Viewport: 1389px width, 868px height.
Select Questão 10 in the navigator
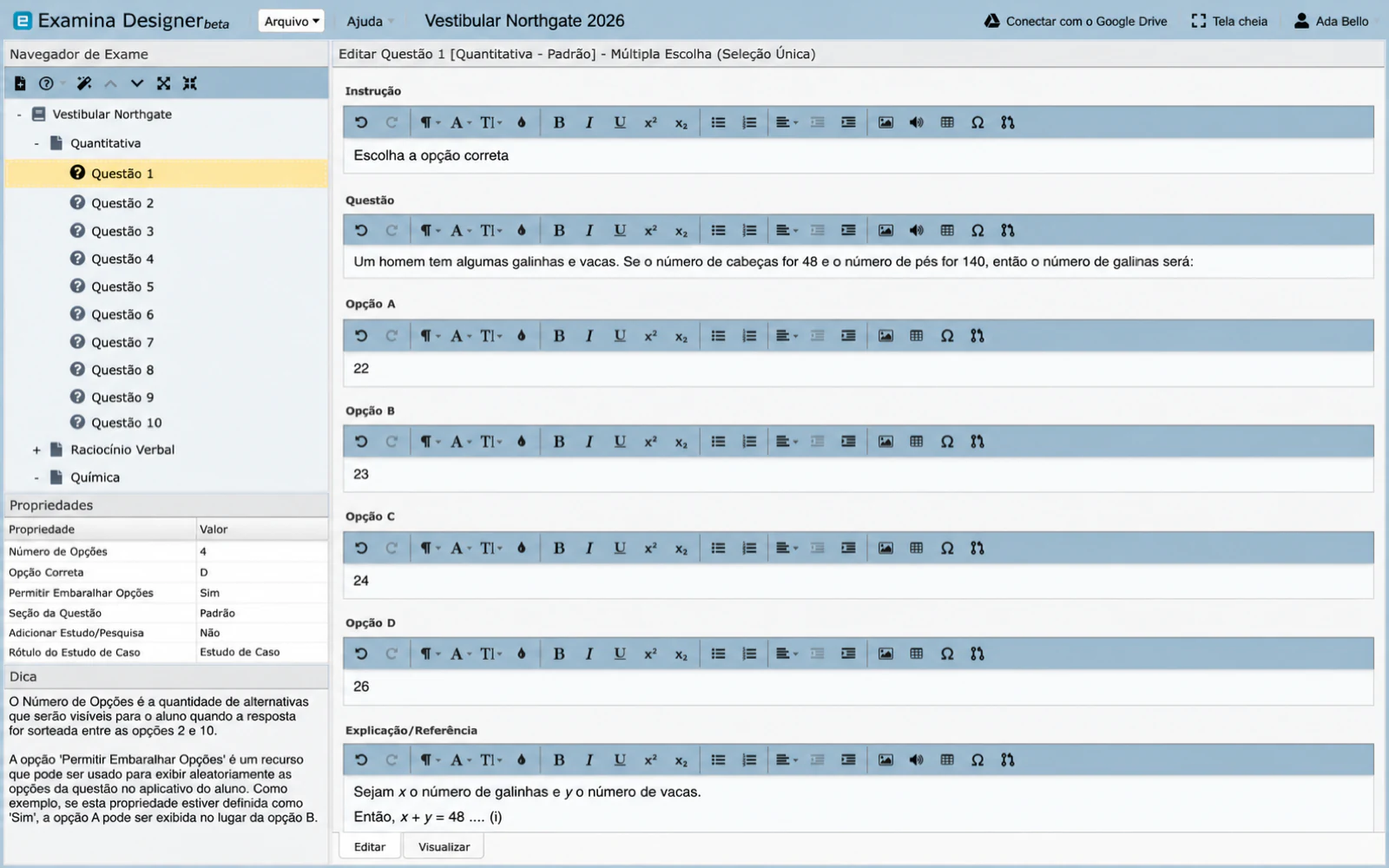click(127, 423)
